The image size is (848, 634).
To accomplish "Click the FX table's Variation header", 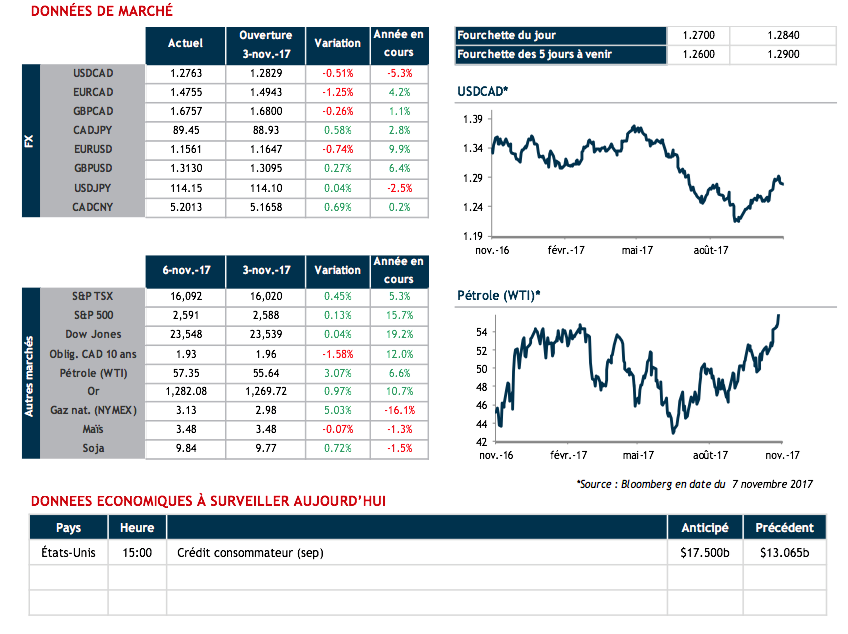I will click(x=338, y=44).
